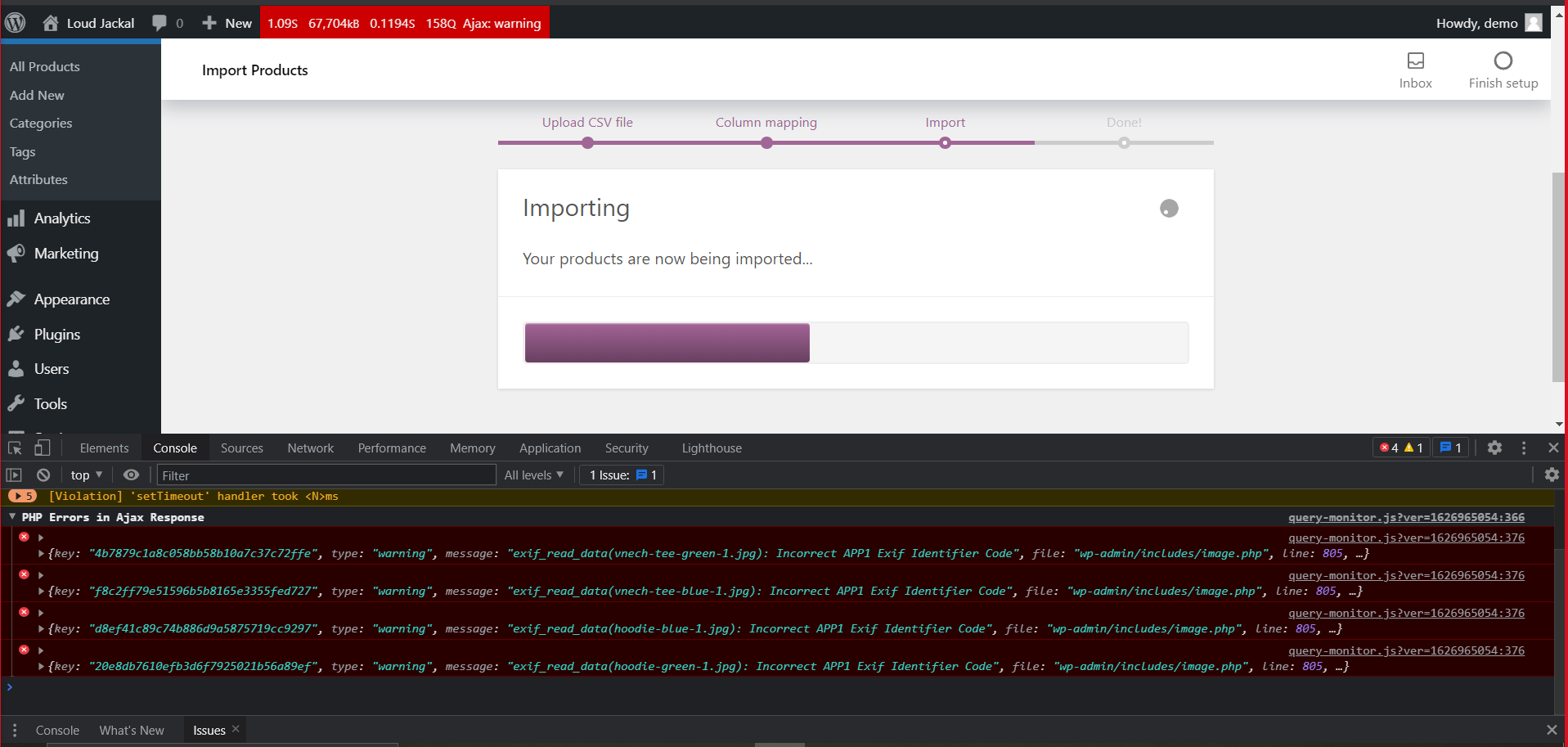Open the "All levels" log filter dropdown
This screenshot has width=1568, height=747.
point(532,475)
